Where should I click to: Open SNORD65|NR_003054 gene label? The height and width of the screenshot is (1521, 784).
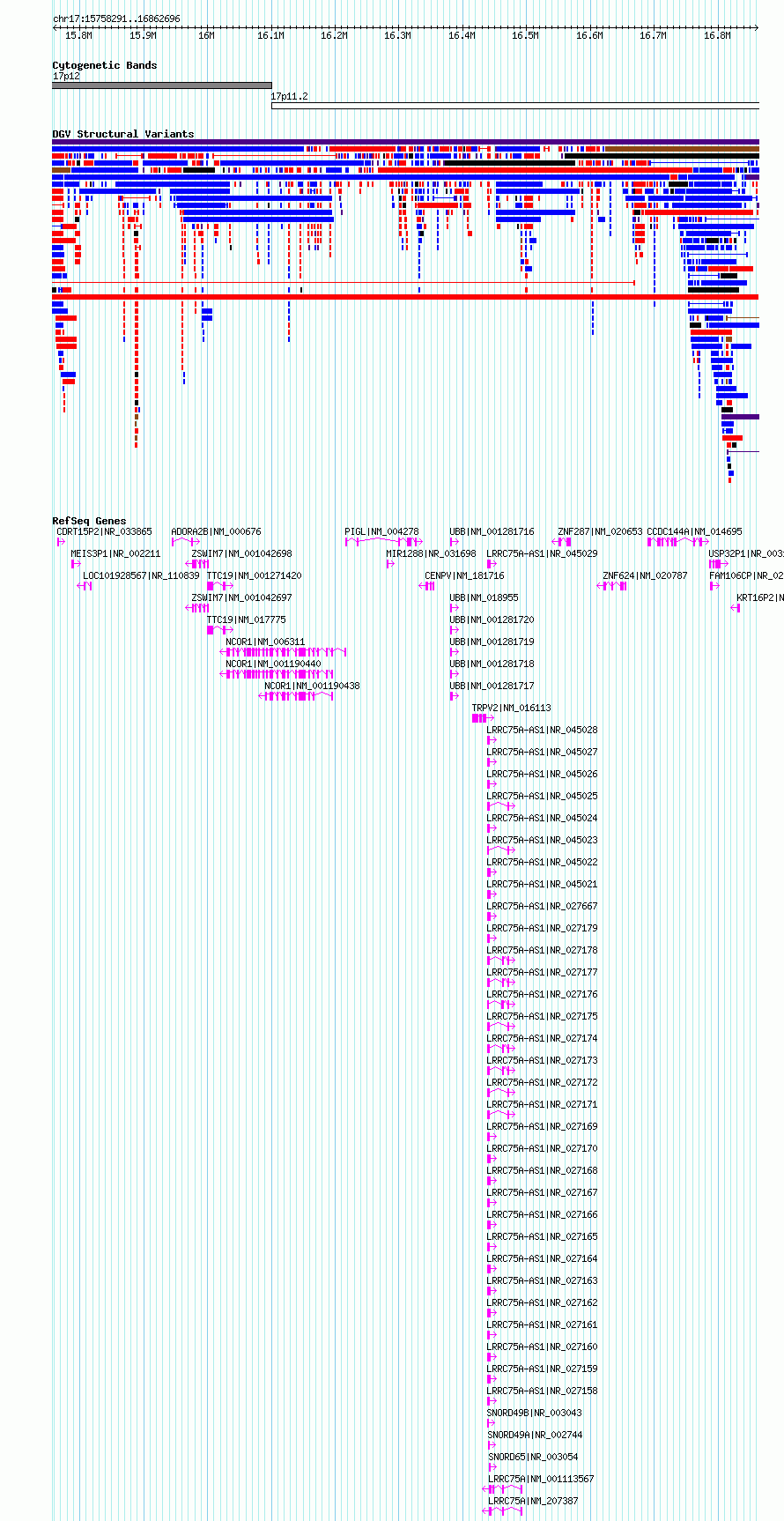tap(533, 1457)
